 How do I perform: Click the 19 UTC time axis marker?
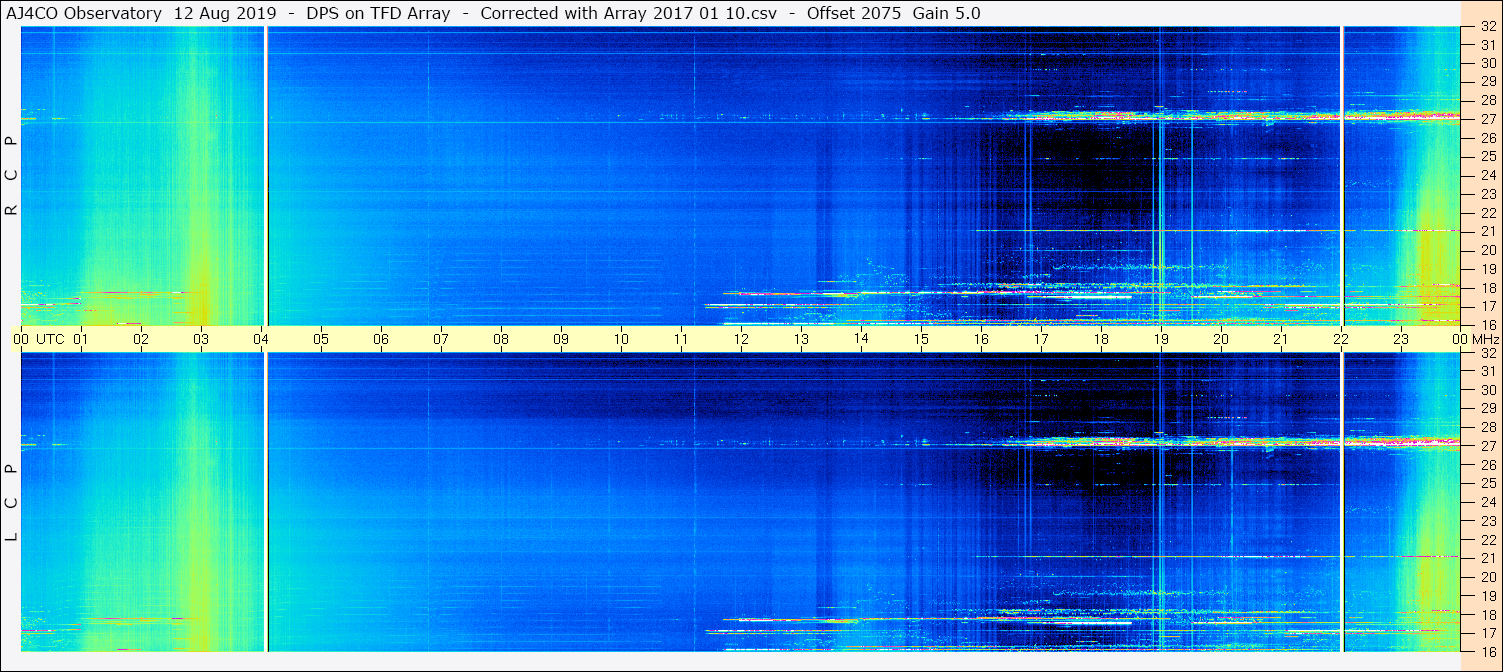(x=1161, y=339)
